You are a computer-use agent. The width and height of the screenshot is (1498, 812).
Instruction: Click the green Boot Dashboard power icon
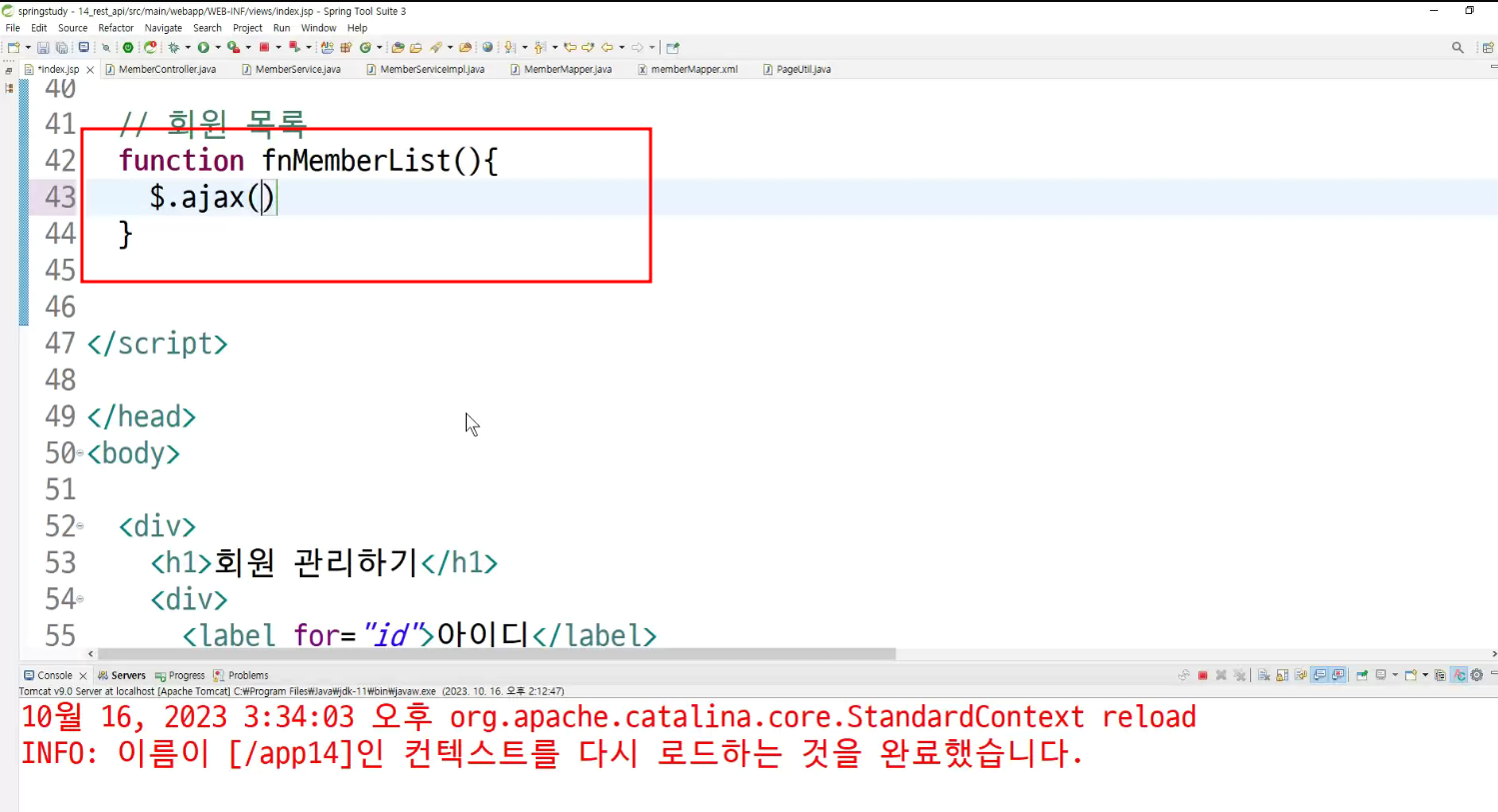click(x=128, y=47)
